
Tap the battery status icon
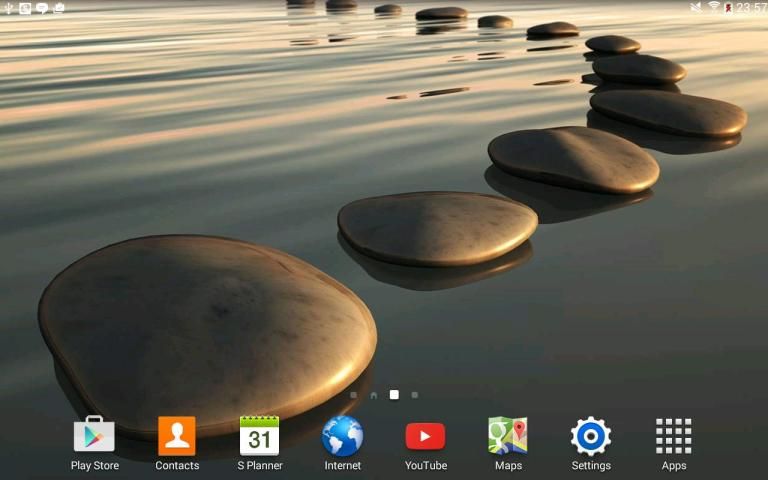(729, 8)
